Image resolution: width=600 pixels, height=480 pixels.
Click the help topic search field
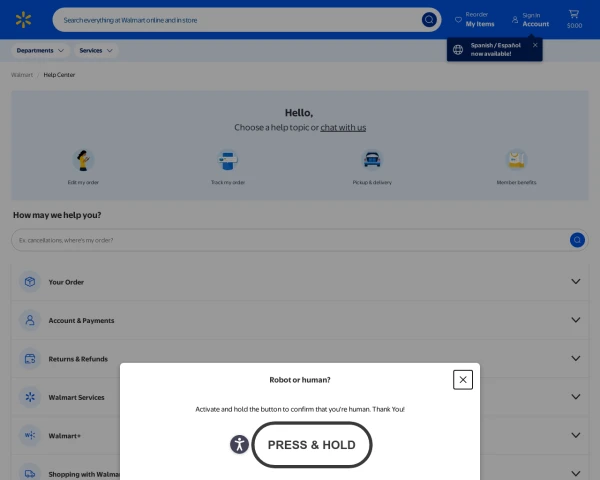pyautogui.click(x=290, y=240)
